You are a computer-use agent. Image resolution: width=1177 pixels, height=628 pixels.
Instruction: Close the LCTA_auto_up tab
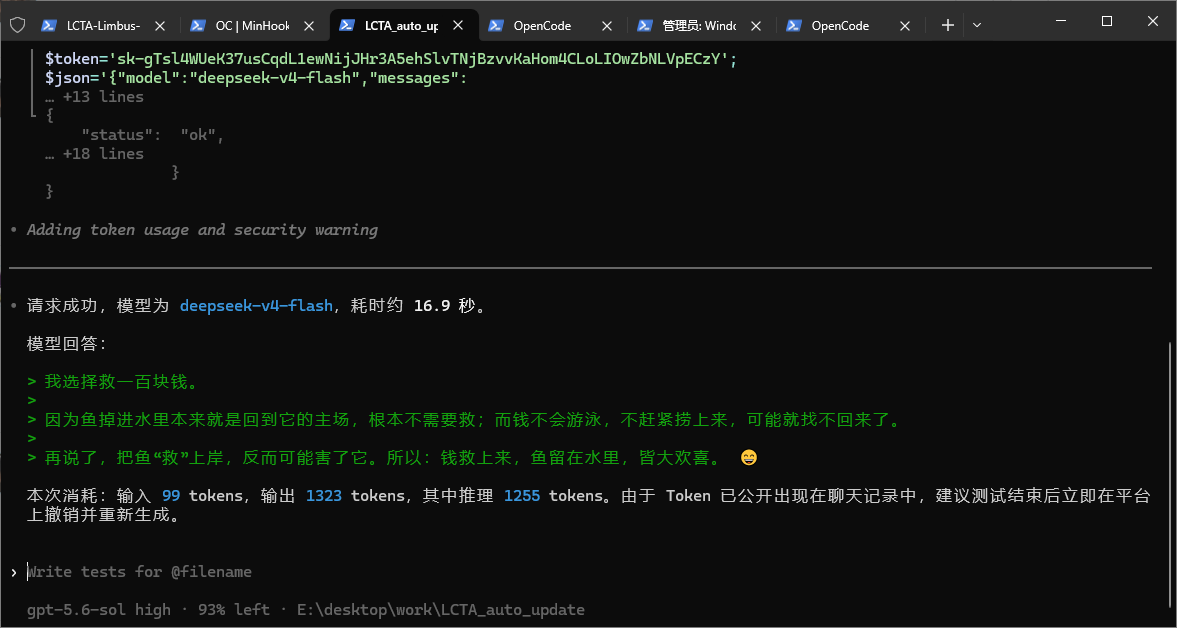pyautogui.click(x=457, y=26)
